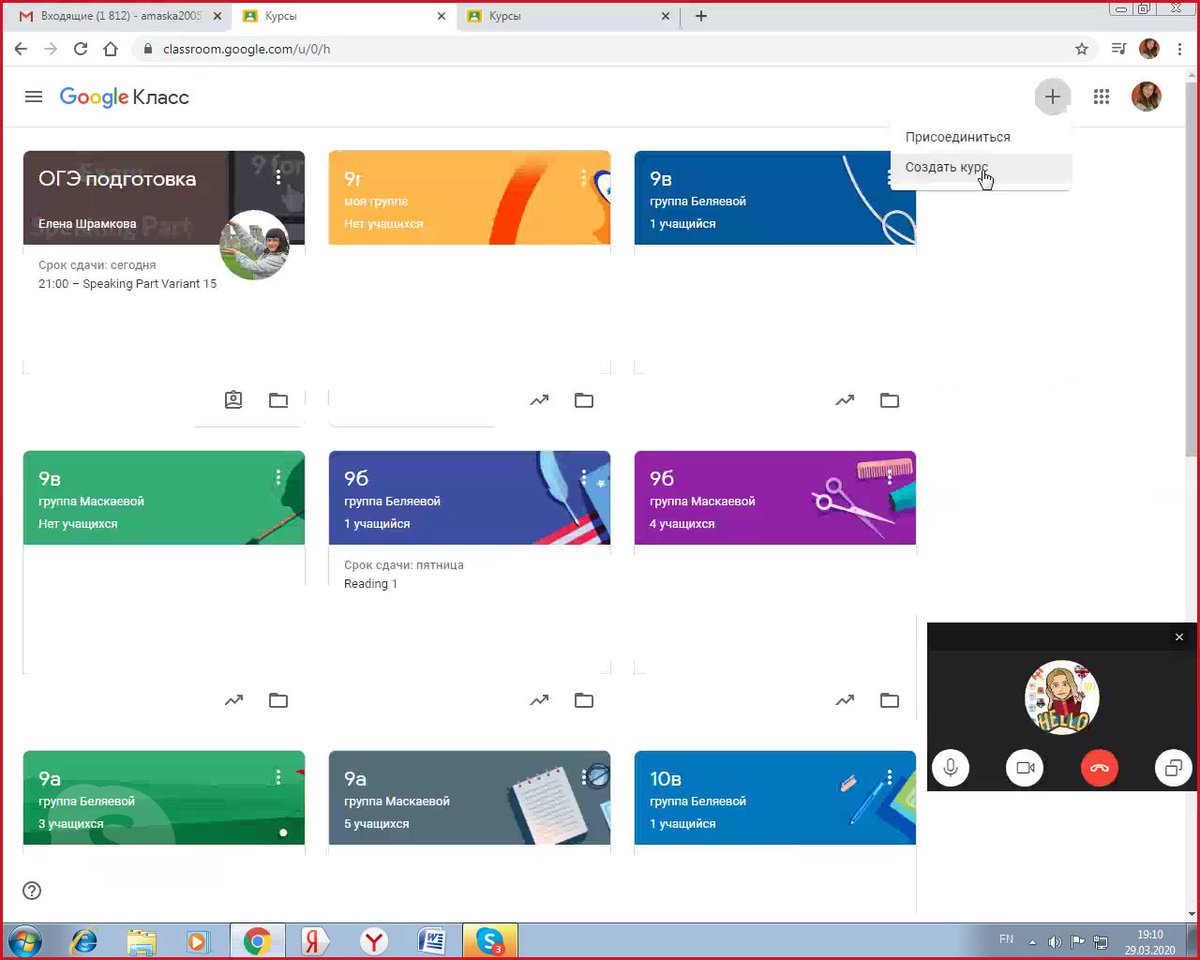Pop out the call overlay window
1200x960 pixels.
tap(1173, 768)
